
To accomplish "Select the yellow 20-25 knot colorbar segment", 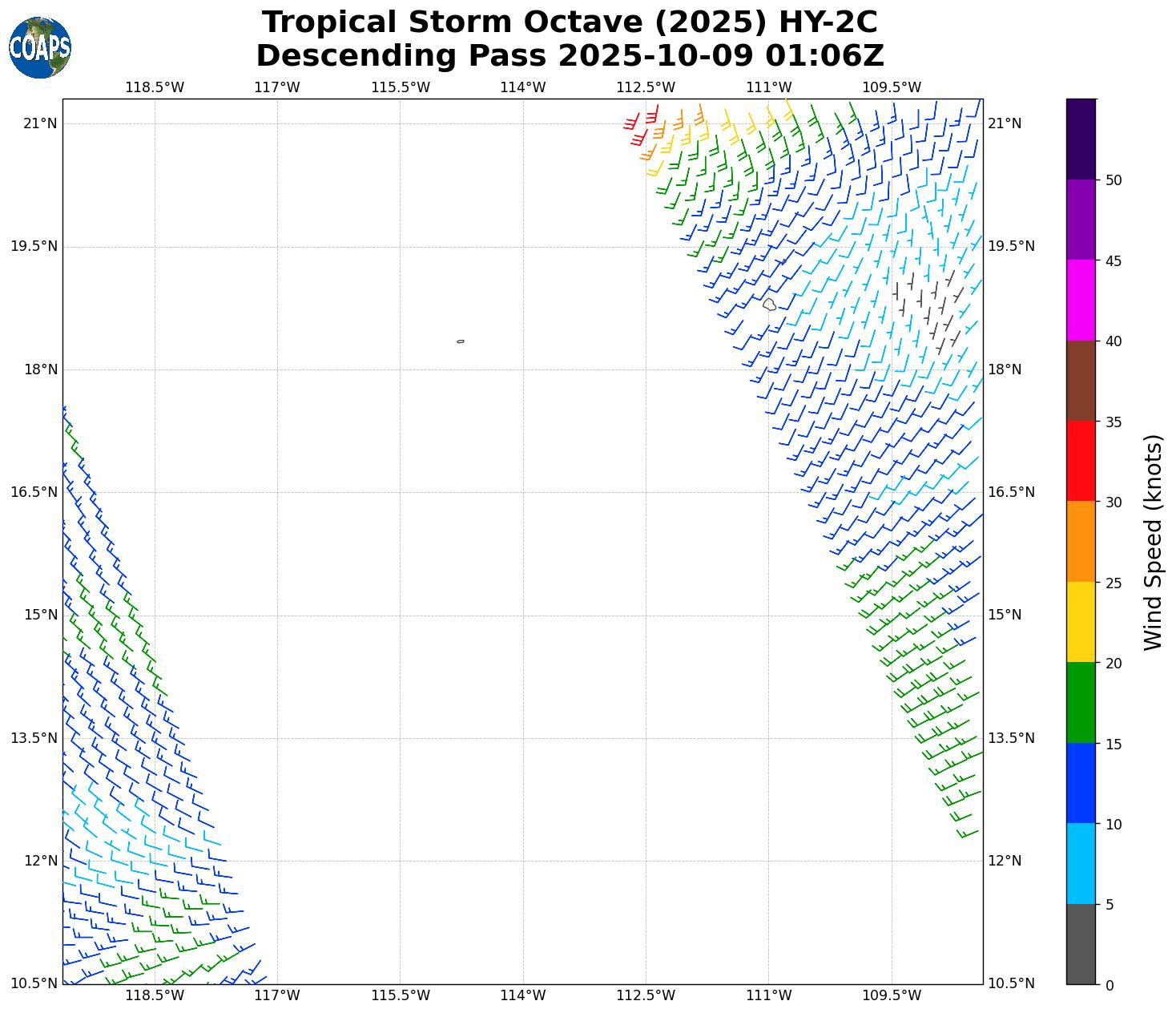I will pos(1081,623).
